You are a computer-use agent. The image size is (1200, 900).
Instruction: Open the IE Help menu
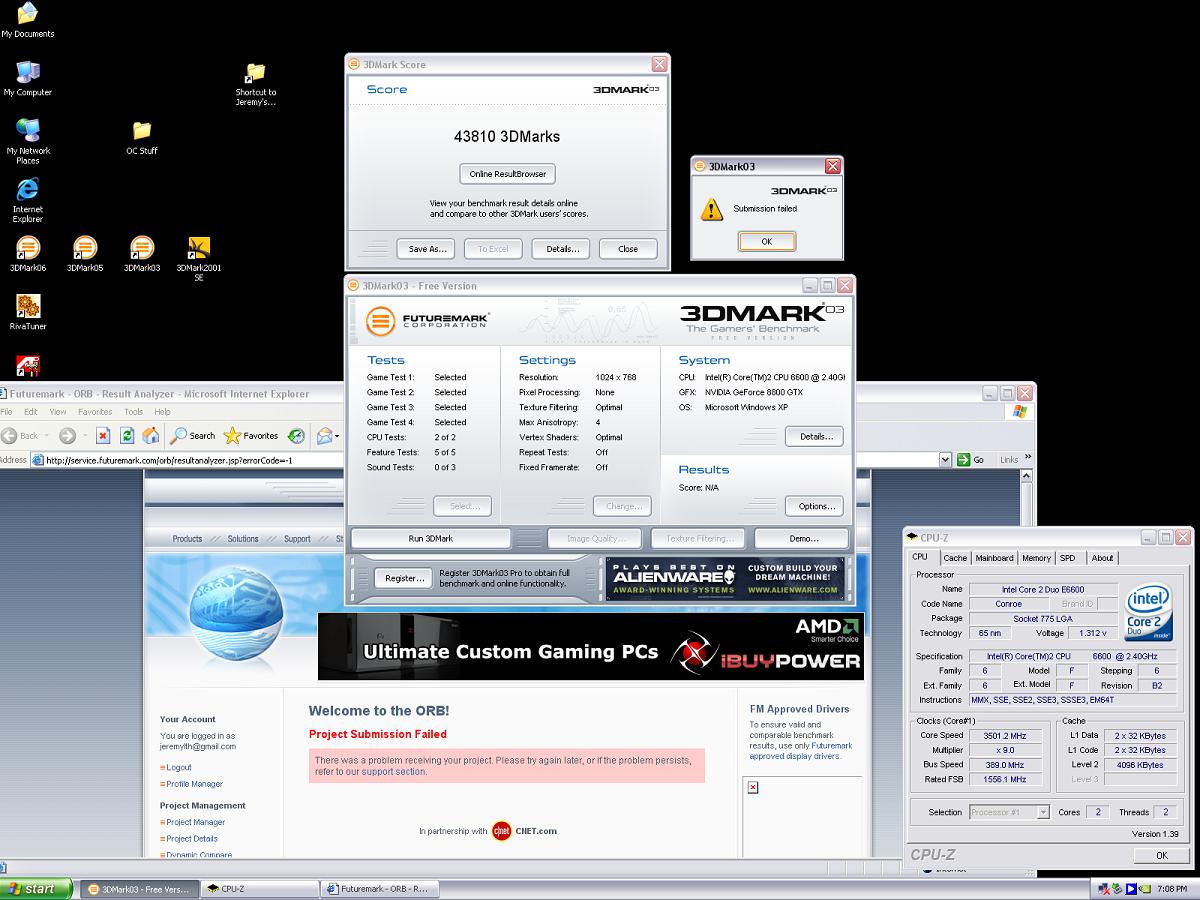pyautogui.click(x=162, y=412)
